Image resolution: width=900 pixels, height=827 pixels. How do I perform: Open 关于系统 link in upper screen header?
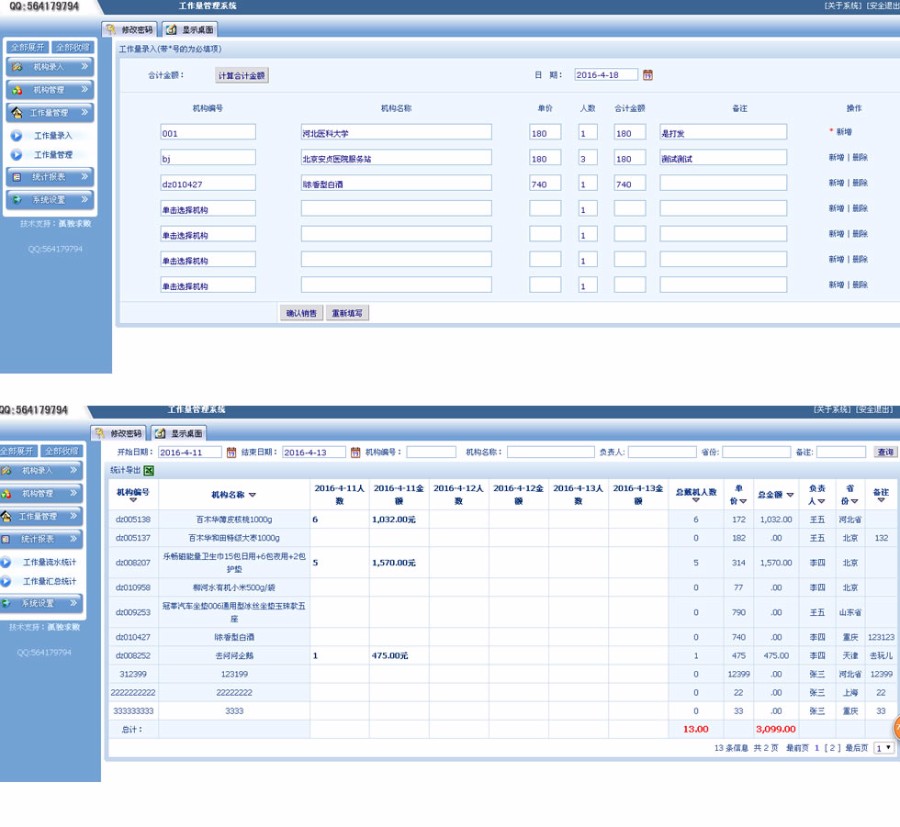pos(843,6)
